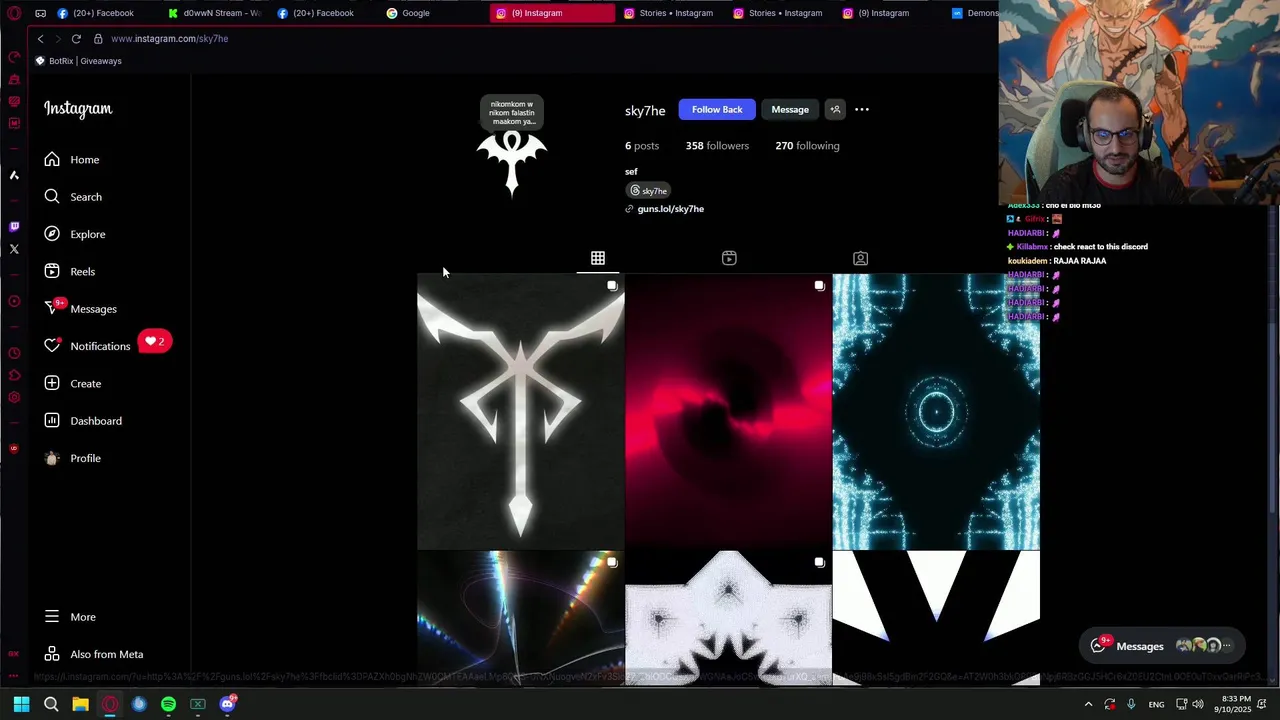Open the Dashboard page
The height and width of the screenshot is (720, 1280).
[x=82, y=421]
